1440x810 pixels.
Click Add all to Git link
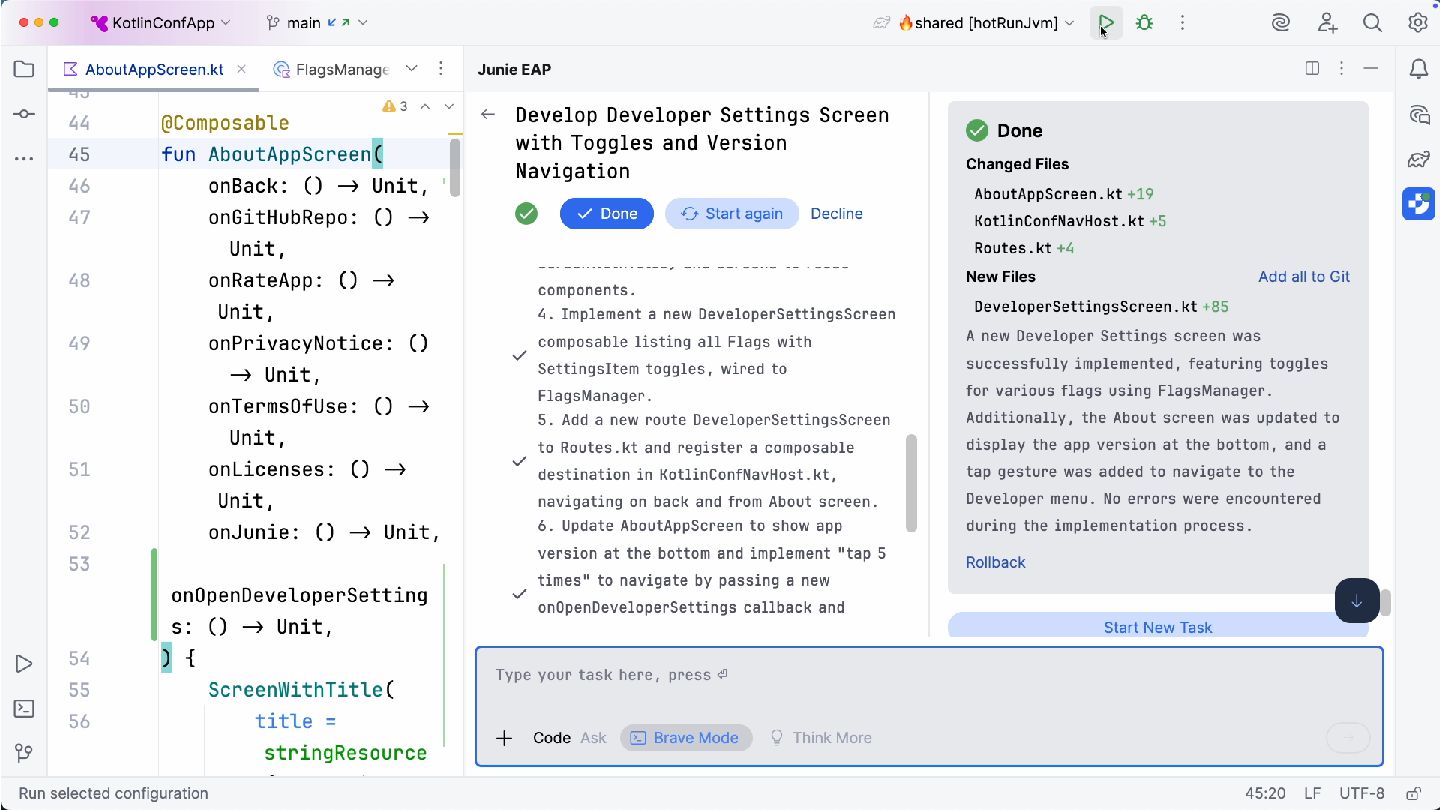[x=1304, y=277]
